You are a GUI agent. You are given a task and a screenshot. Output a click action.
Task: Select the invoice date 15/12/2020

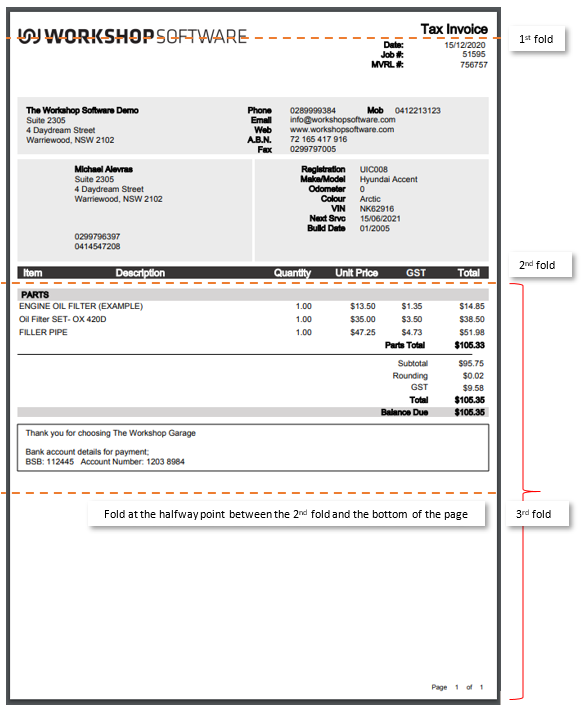pos(465,45)
